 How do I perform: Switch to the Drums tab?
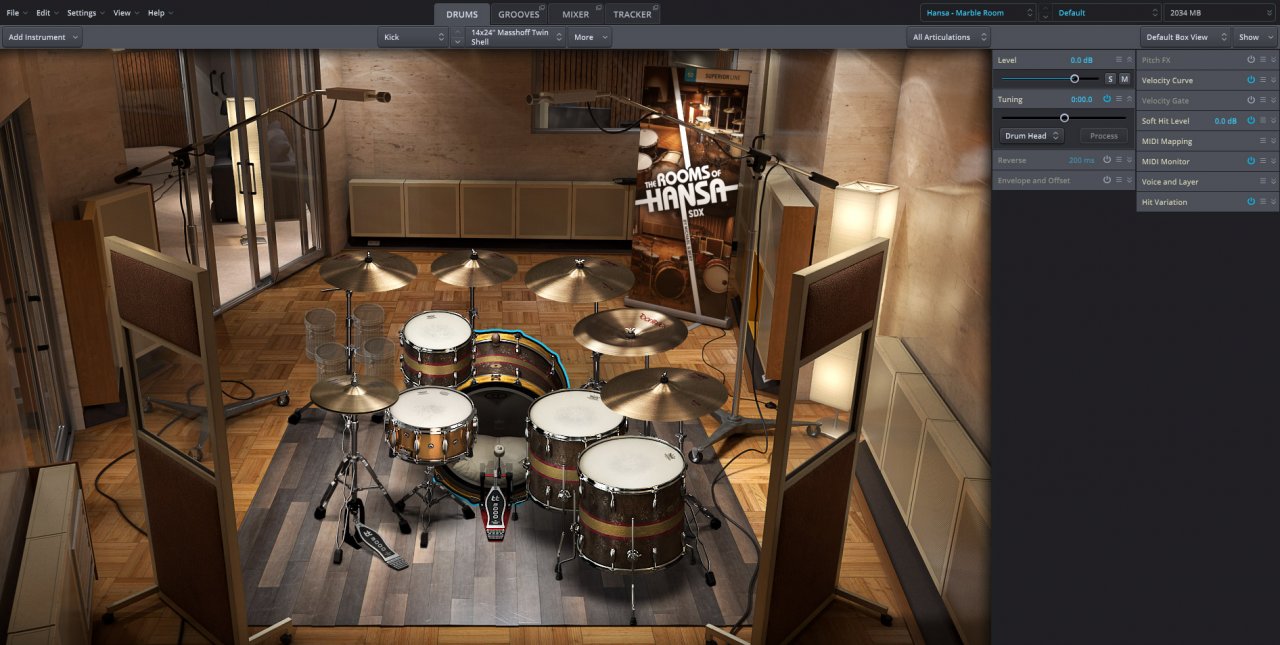pyautogui.click(x=462, y=14)
